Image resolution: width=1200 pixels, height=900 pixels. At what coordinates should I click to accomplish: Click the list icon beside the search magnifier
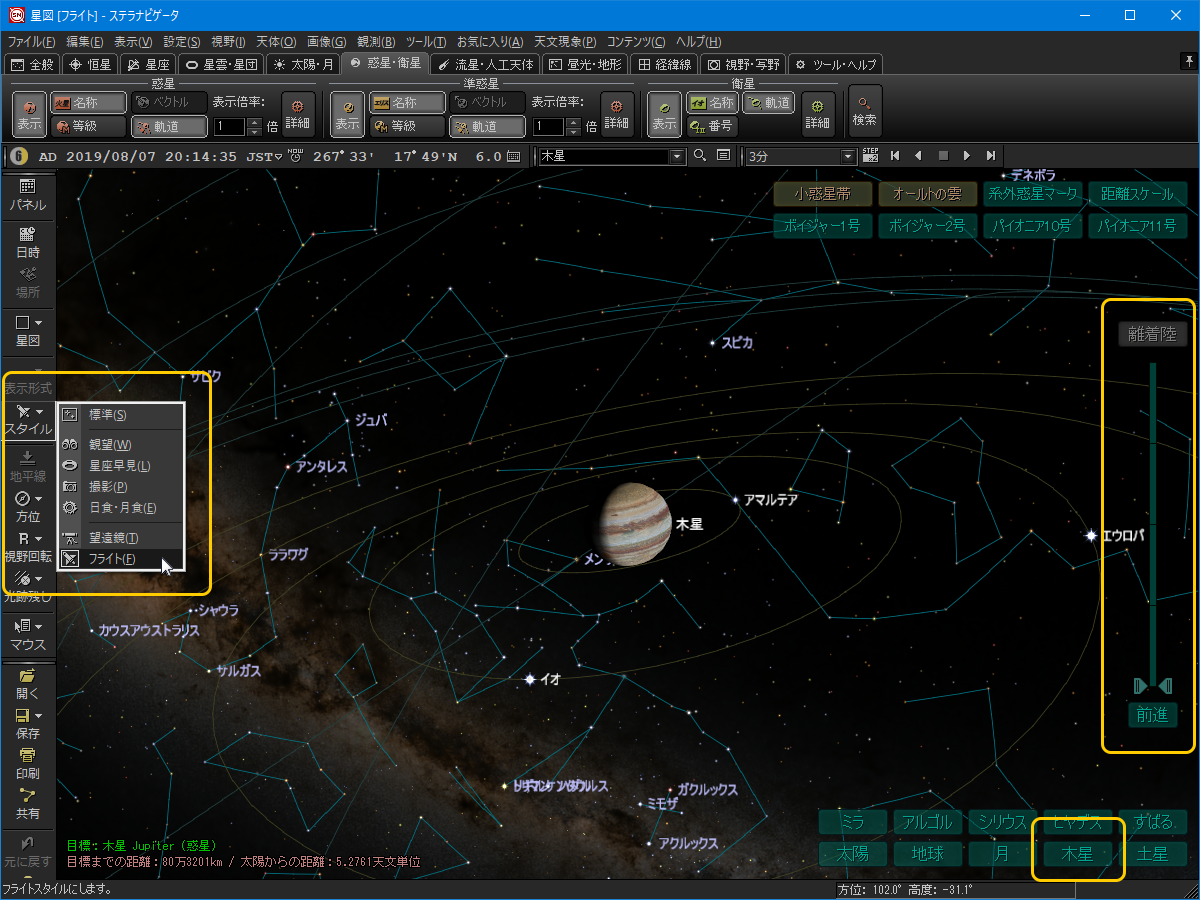coord(723,156)
